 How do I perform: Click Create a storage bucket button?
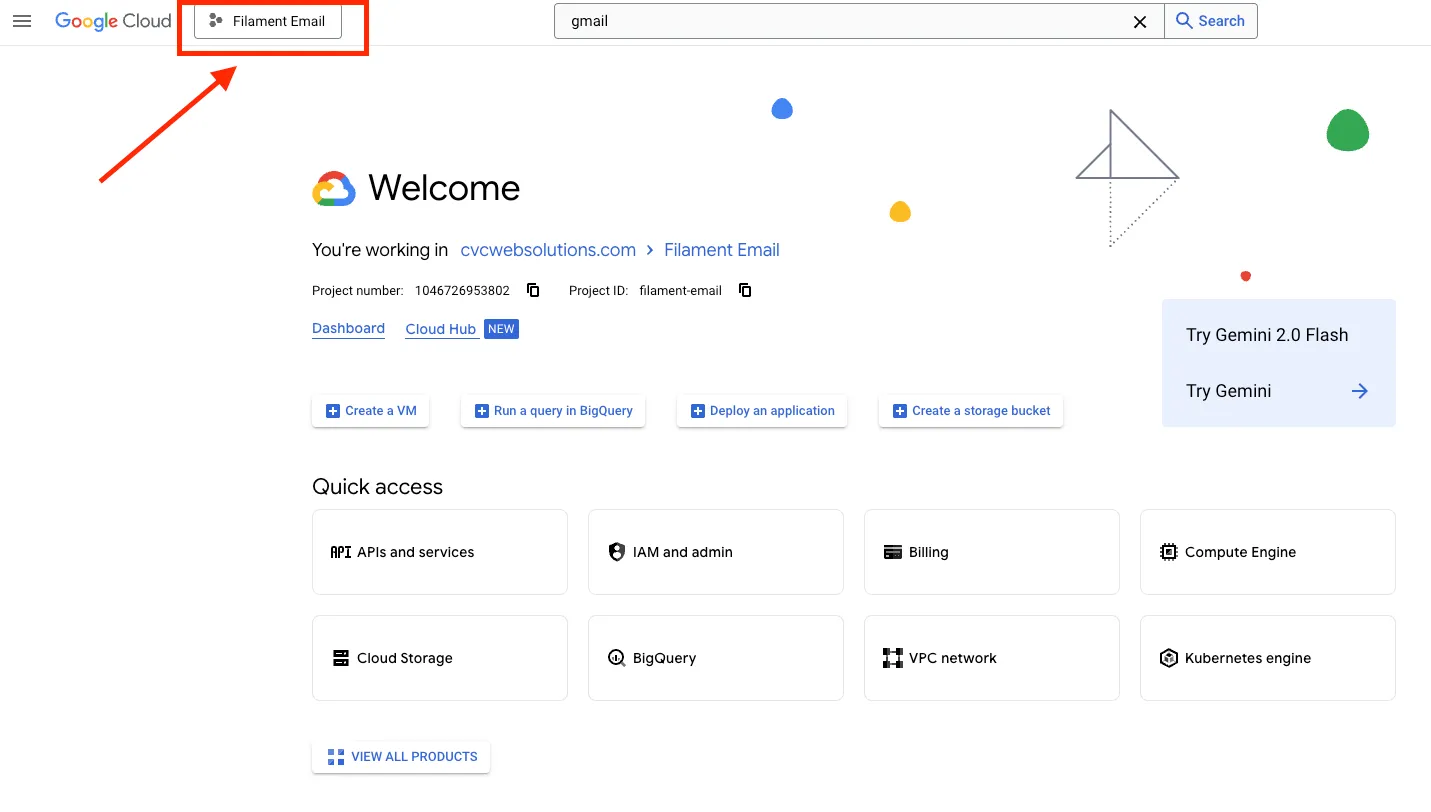tap(971, 411)
